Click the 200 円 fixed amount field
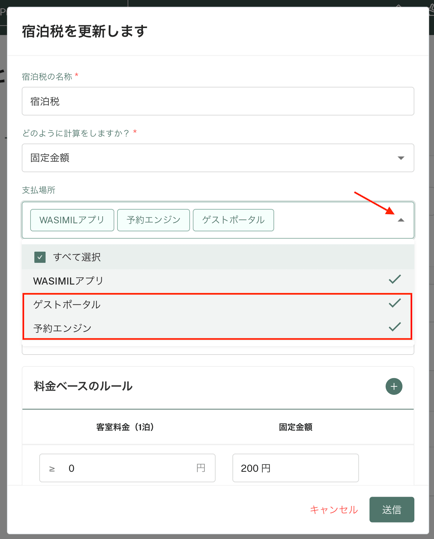The image size is (434, 539). click(296, 468)
